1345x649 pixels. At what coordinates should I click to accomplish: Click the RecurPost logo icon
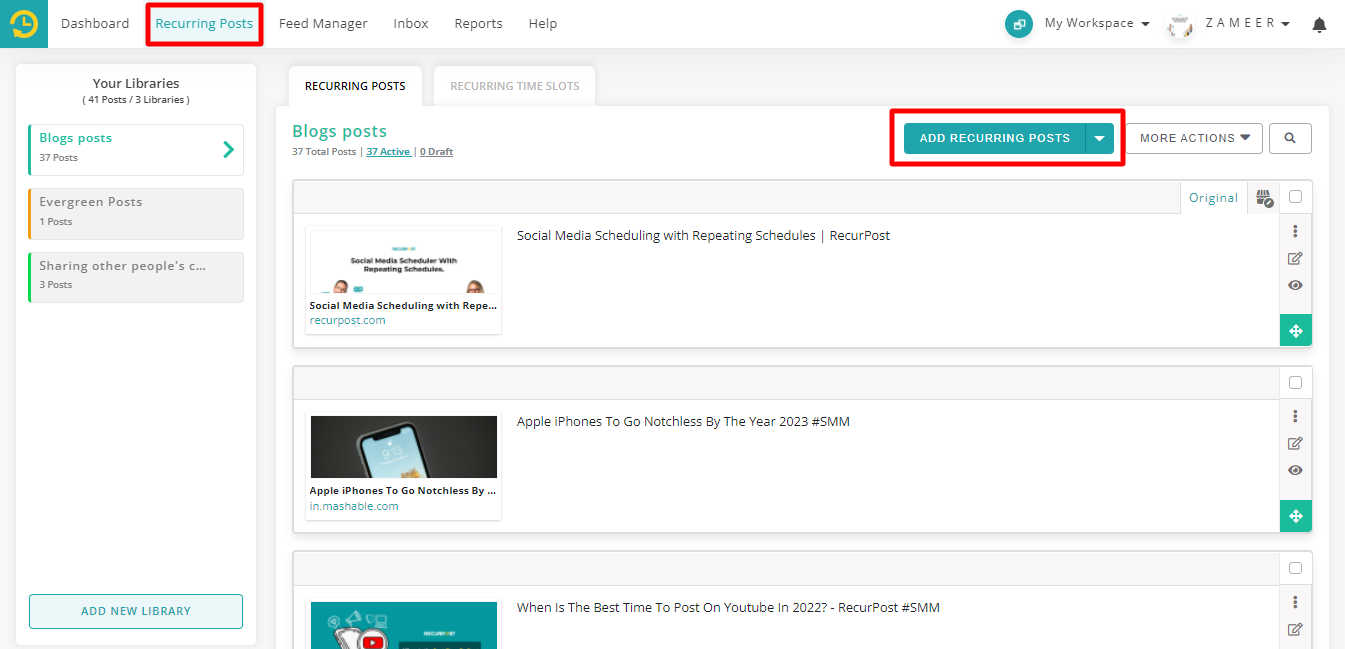pos(24,23)
